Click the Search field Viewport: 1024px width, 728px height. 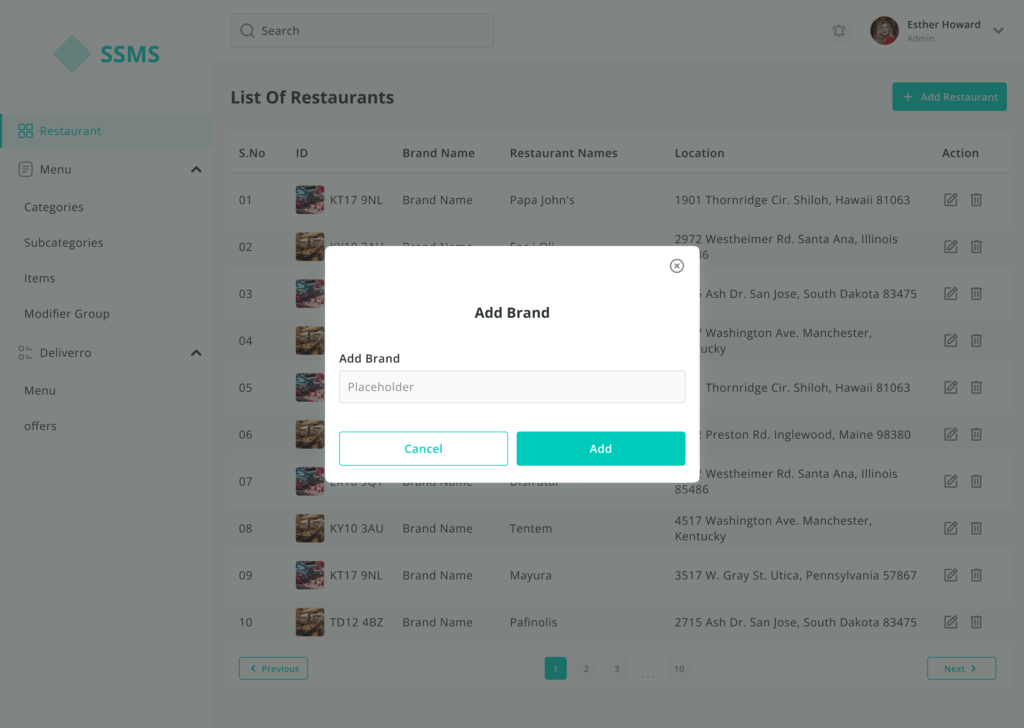click(x=362, y=31)
